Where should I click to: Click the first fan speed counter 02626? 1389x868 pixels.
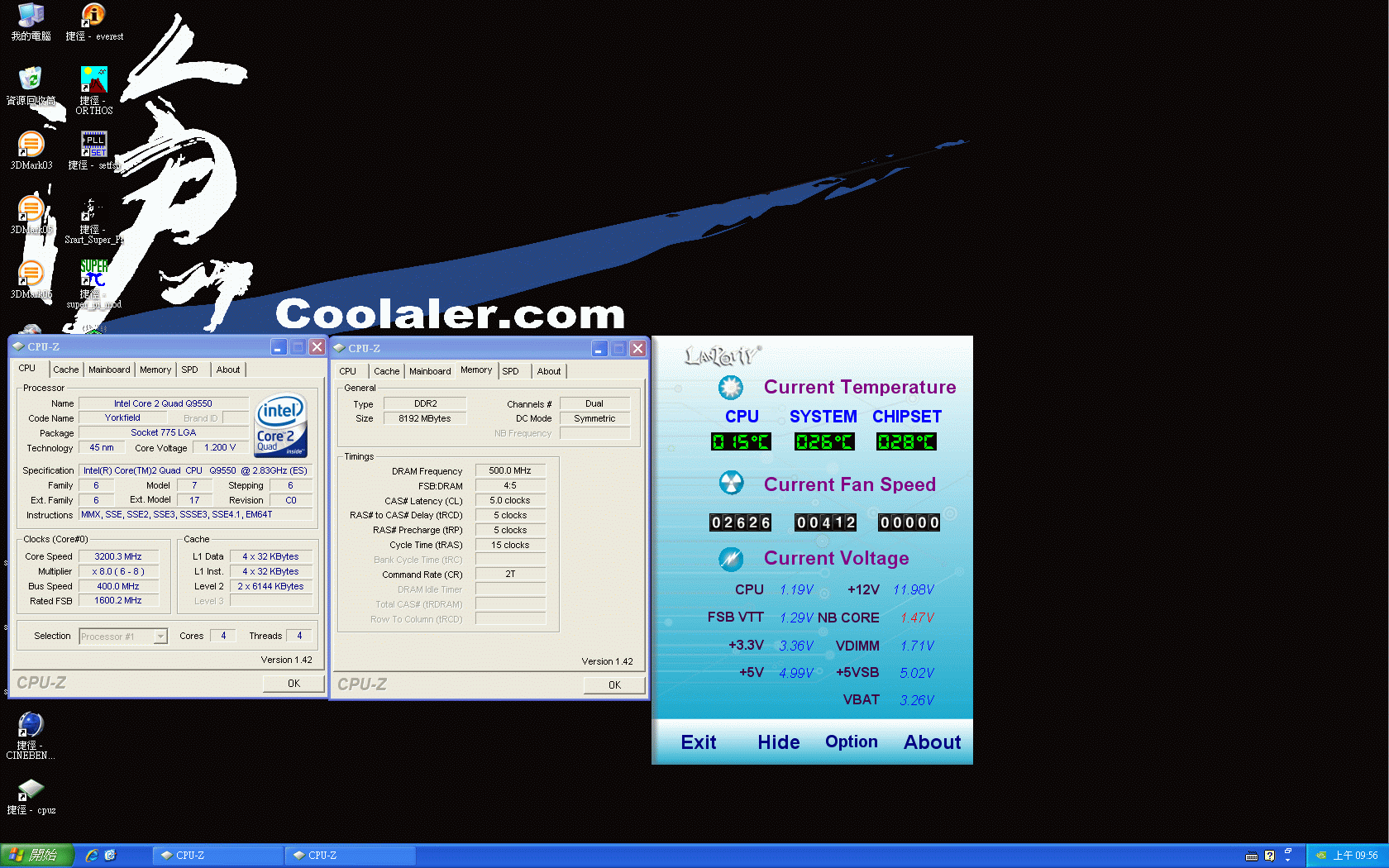(x=741, y=522)
